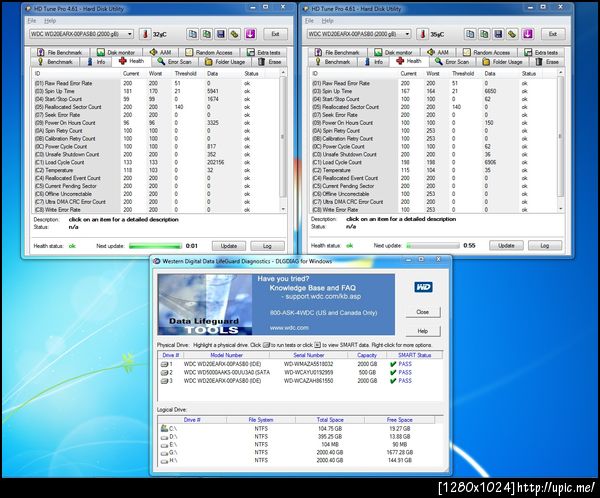Click drive 3 icon in Physical Drive list
This screenshot has height=498, width=600.
coord(164,381)
